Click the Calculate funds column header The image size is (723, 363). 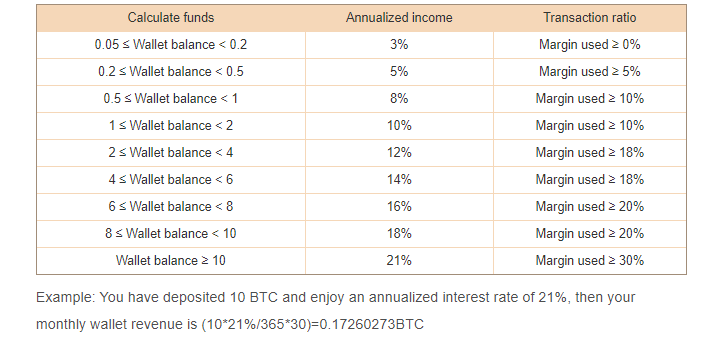pyautogui.click(x=171, y=18)
